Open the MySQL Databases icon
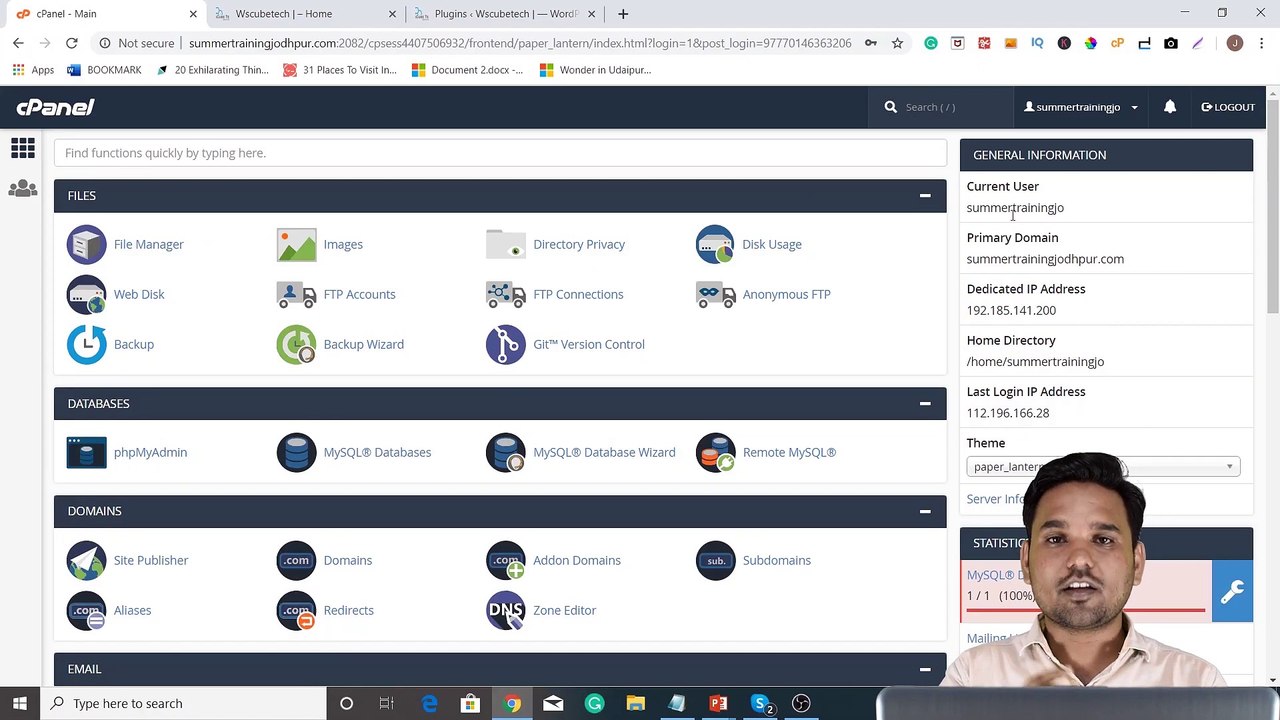This screenshot has width=1280, height=720. (x=296, y=452)
